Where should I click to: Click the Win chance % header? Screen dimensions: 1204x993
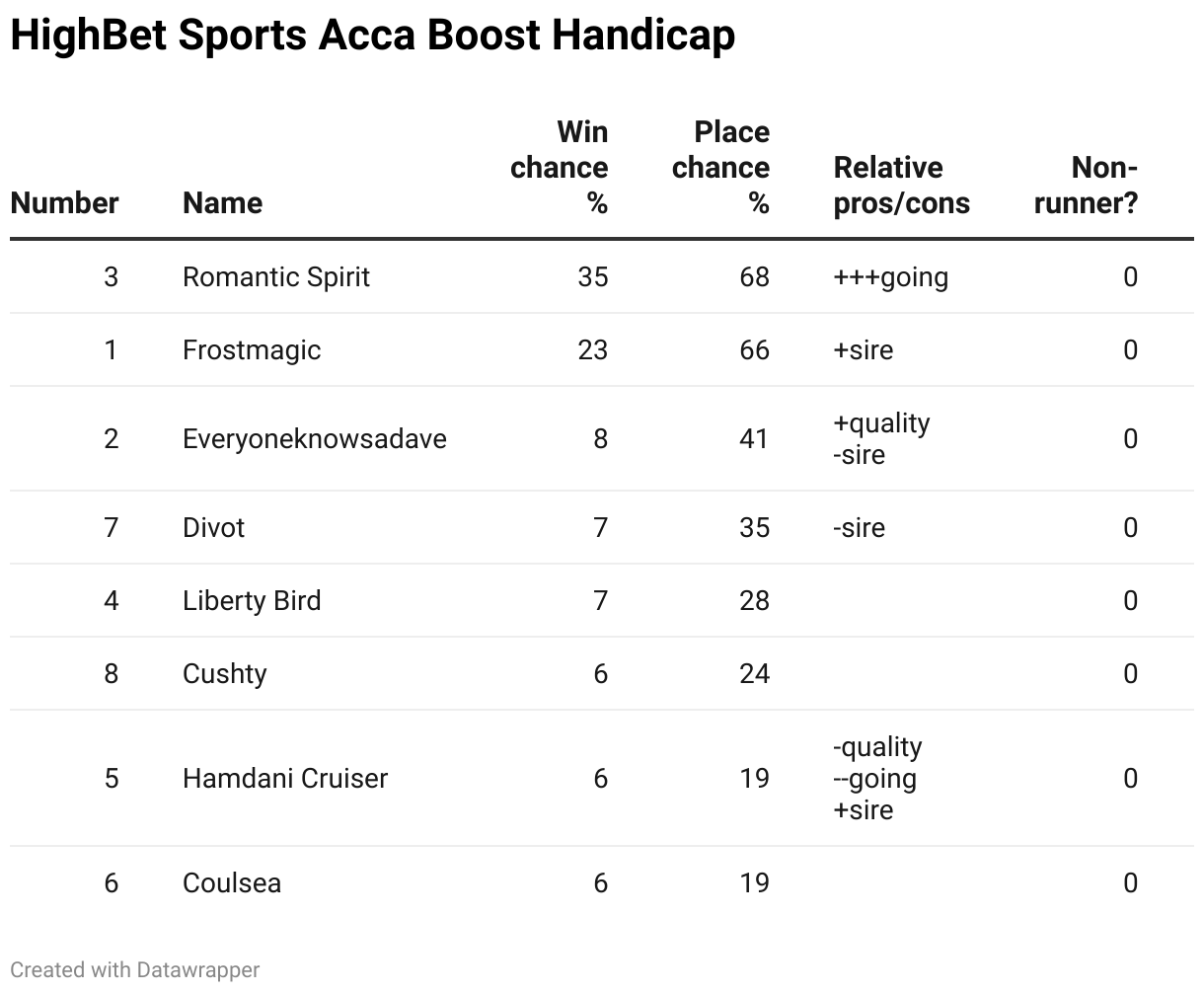point(560,167)
